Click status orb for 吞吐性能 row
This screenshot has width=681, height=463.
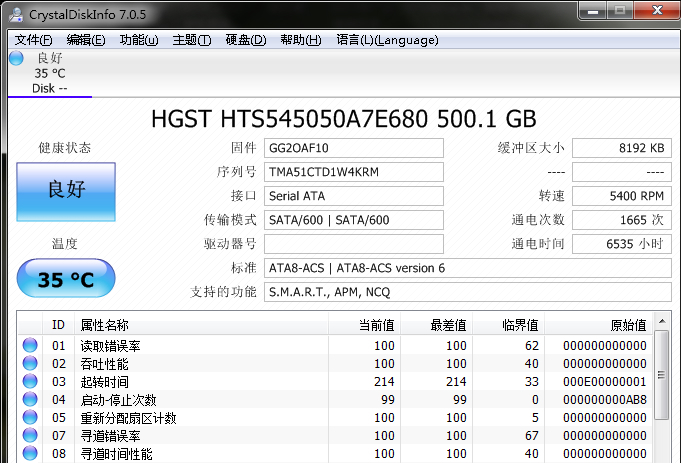(x=30, y=364)
